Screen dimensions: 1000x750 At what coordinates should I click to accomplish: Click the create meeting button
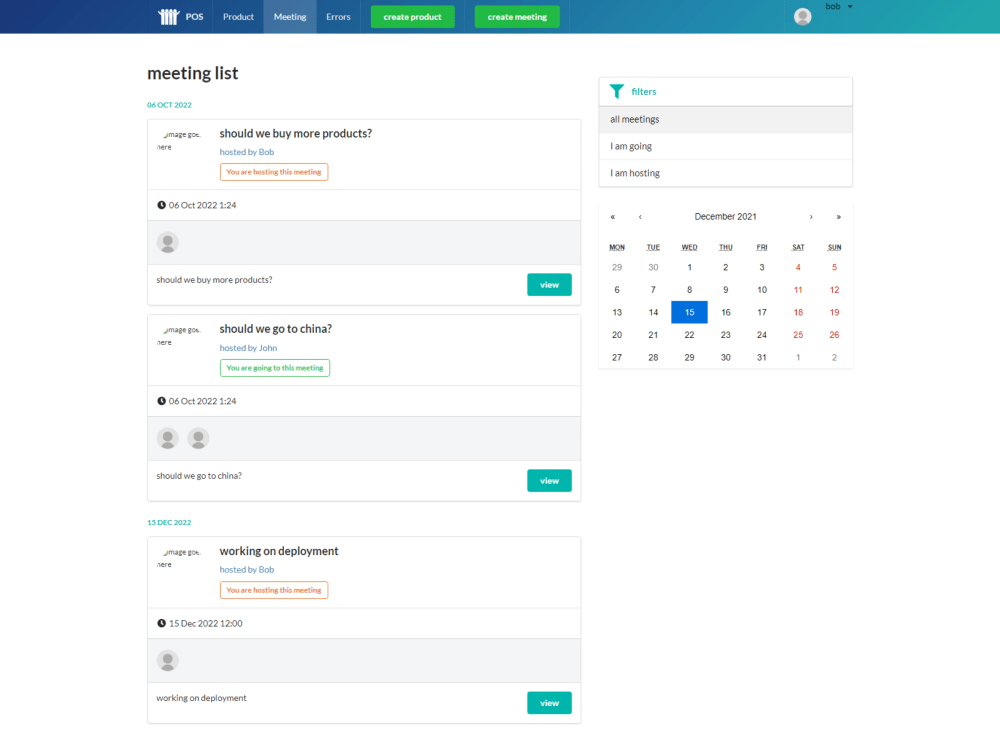tap(516, 16)
